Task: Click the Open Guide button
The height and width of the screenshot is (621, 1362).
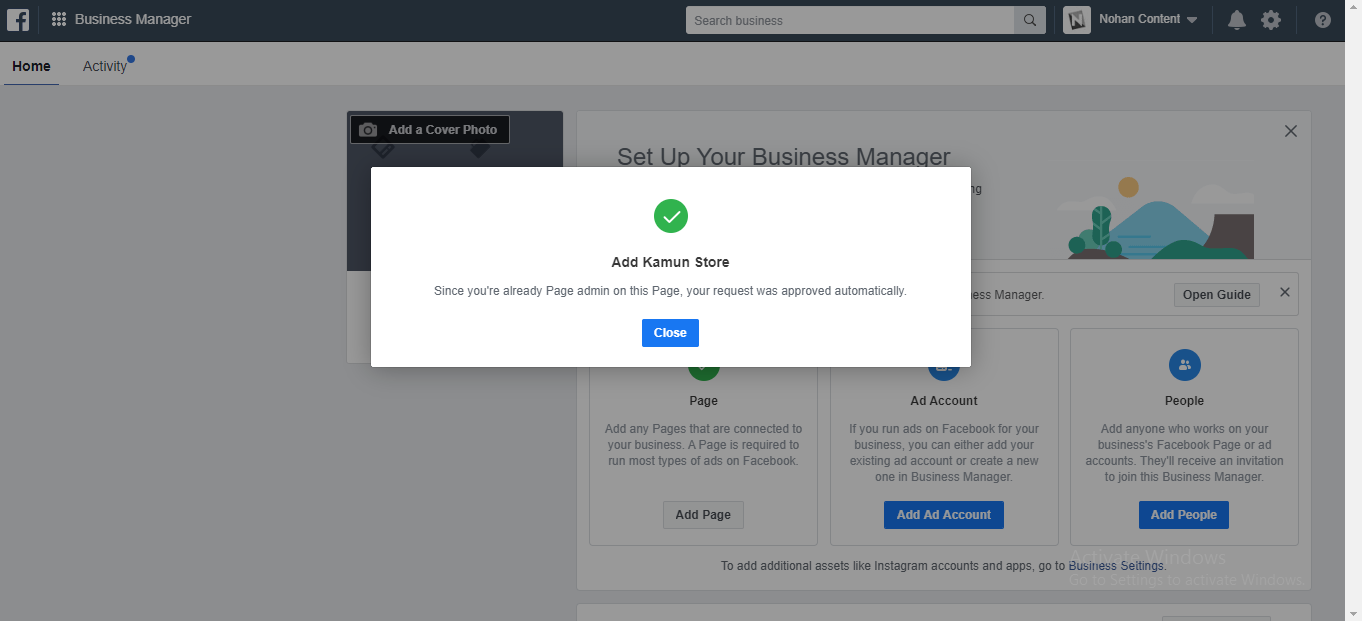Action: click(1217, 295)
